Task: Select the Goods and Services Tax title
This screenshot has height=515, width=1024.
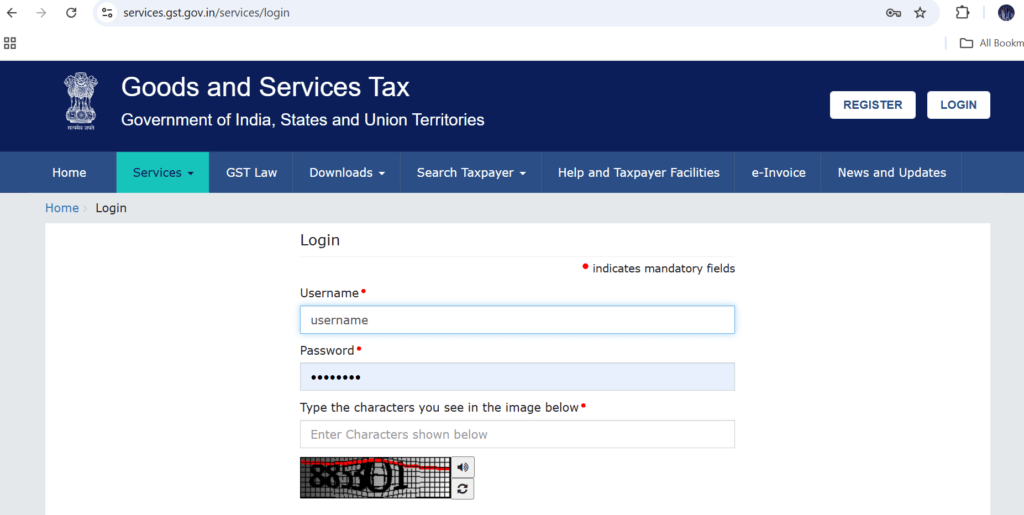Action: [x=265, y=87]
